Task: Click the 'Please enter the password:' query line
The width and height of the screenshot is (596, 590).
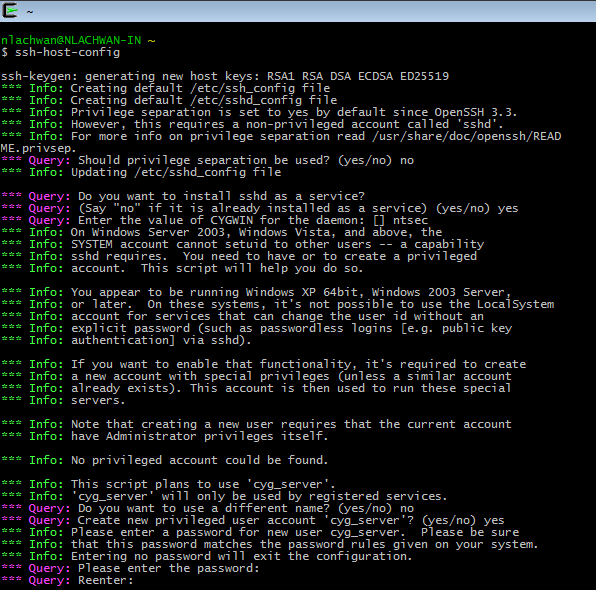Action: [x=130, y=568]
